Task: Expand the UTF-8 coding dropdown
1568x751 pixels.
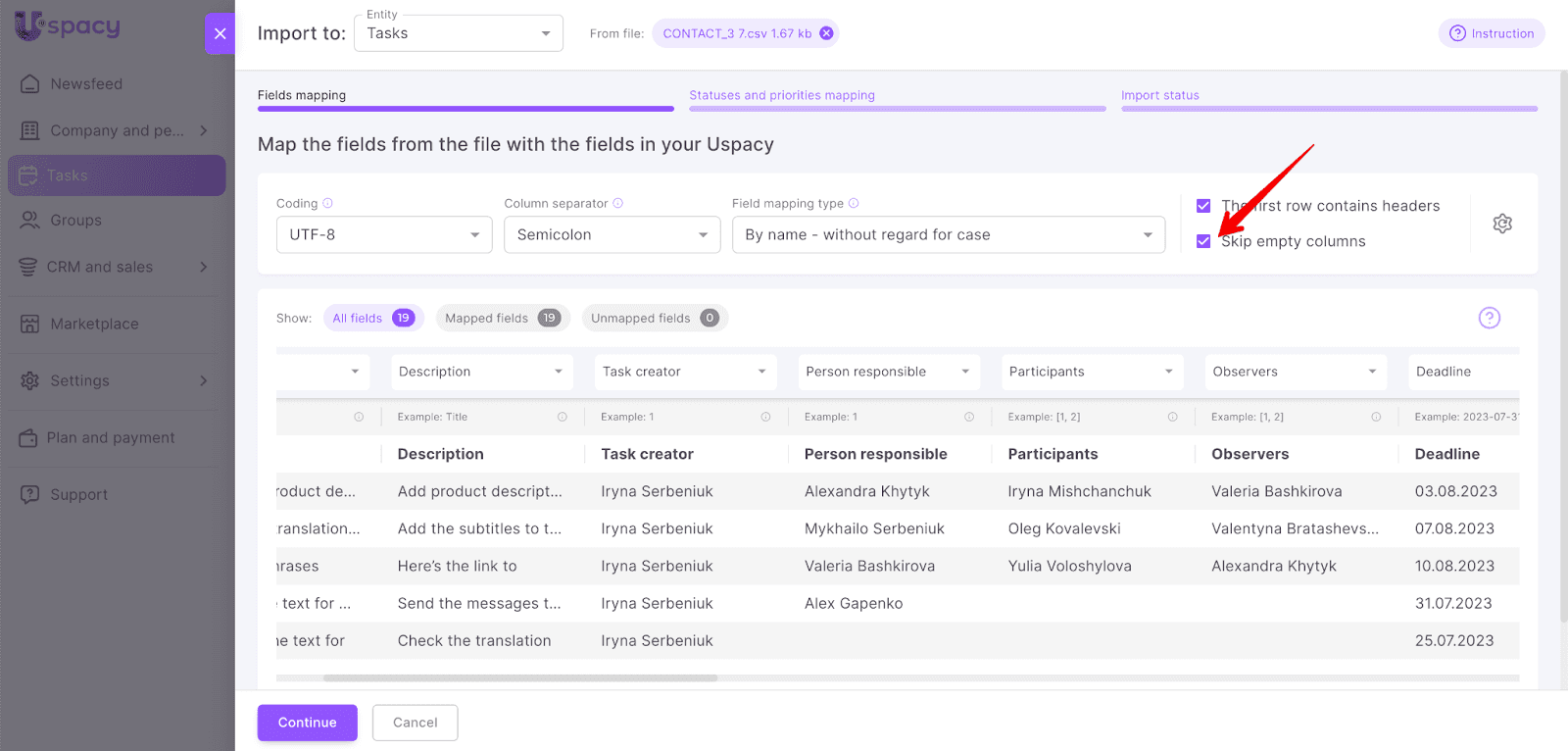Action: (x=383, y=234)
